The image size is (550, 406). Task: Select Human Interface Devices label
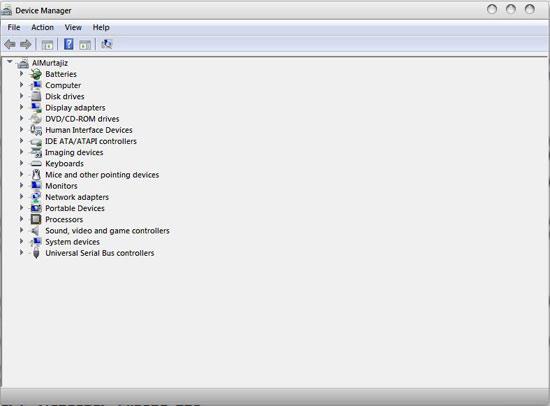point(89,130)
